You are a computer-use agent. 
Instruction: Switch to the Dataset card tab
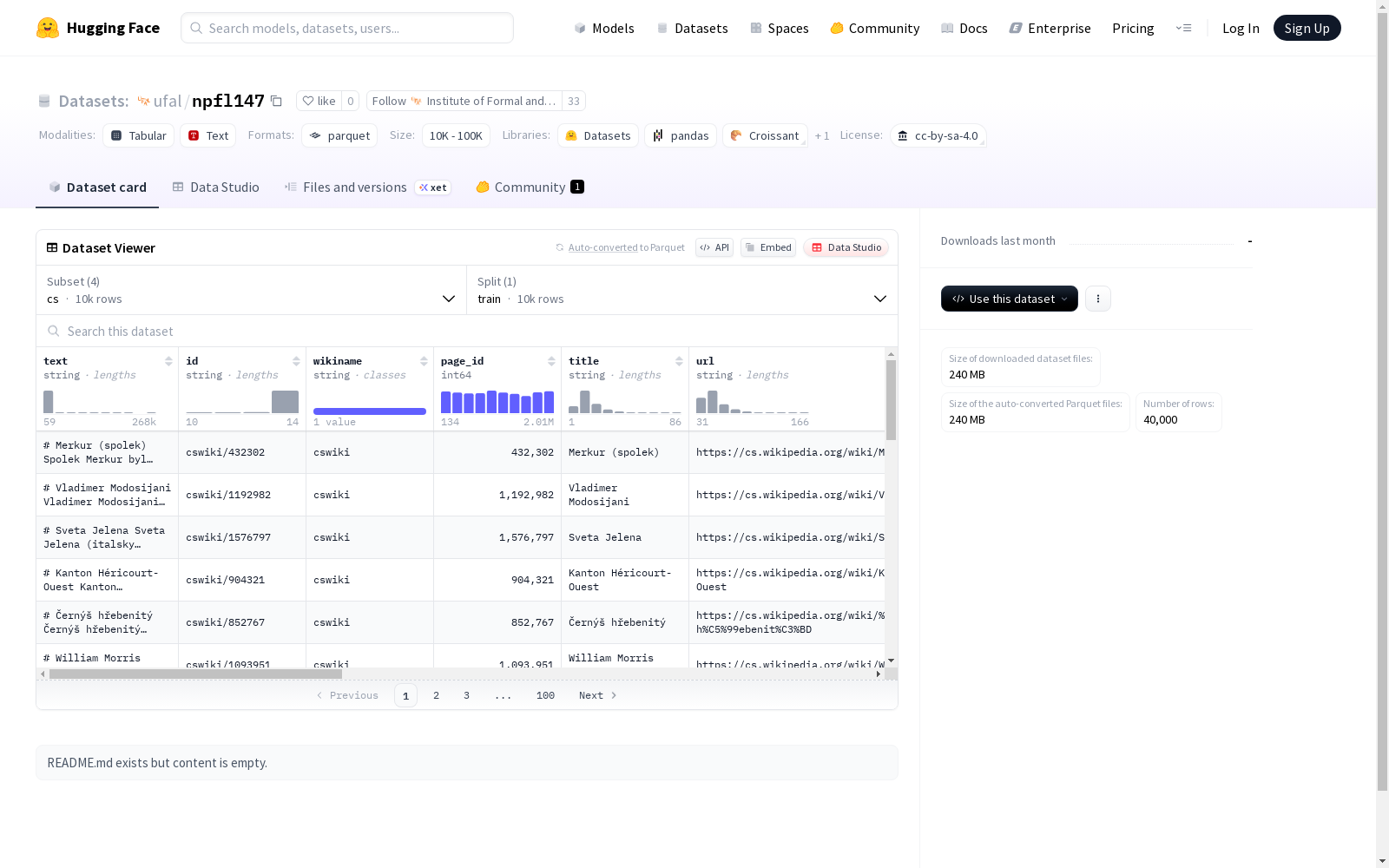pos(97,187)
